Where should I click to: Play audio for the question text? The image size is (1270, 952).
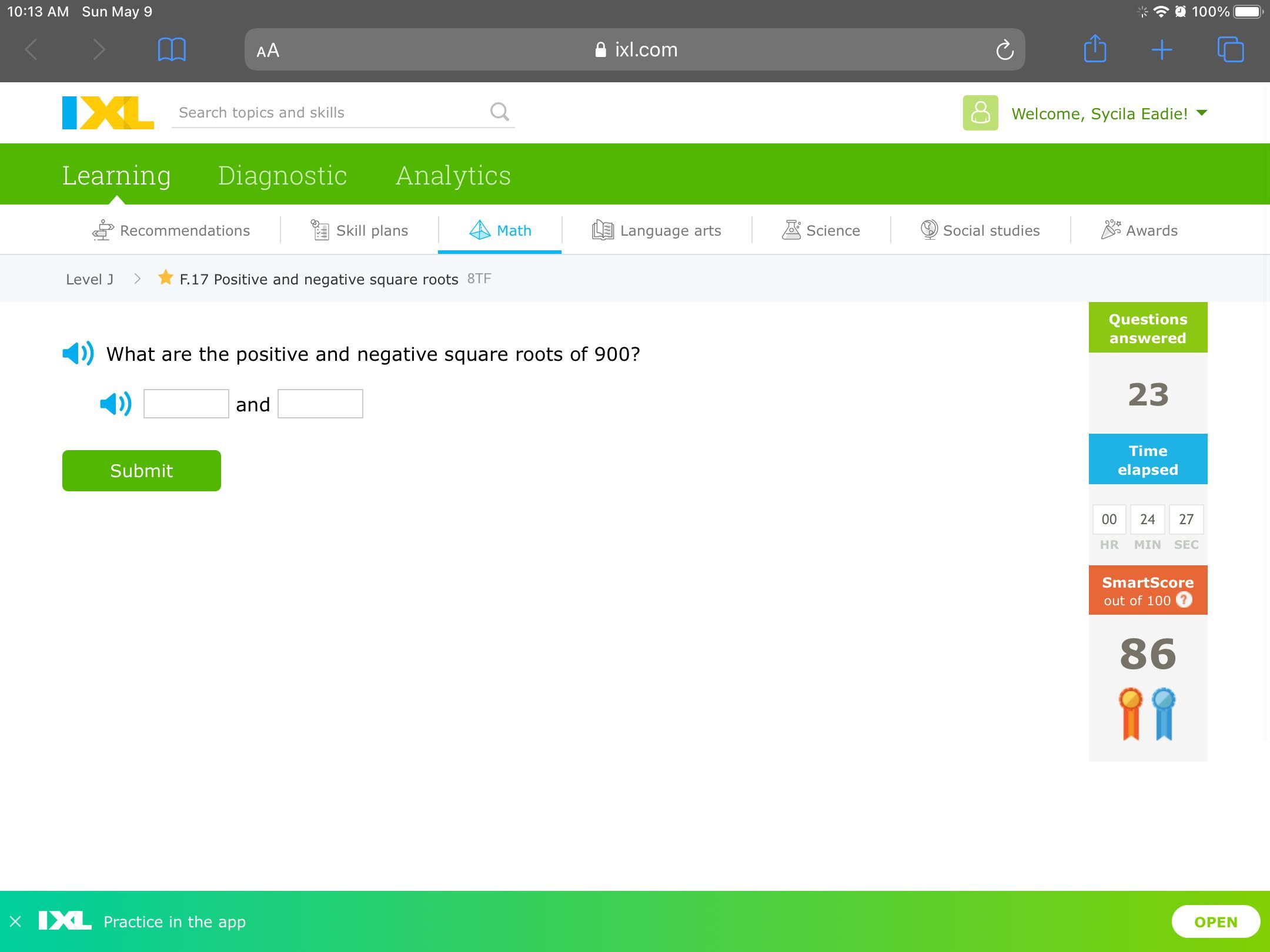pyautogui.click(x=78, y=354)
